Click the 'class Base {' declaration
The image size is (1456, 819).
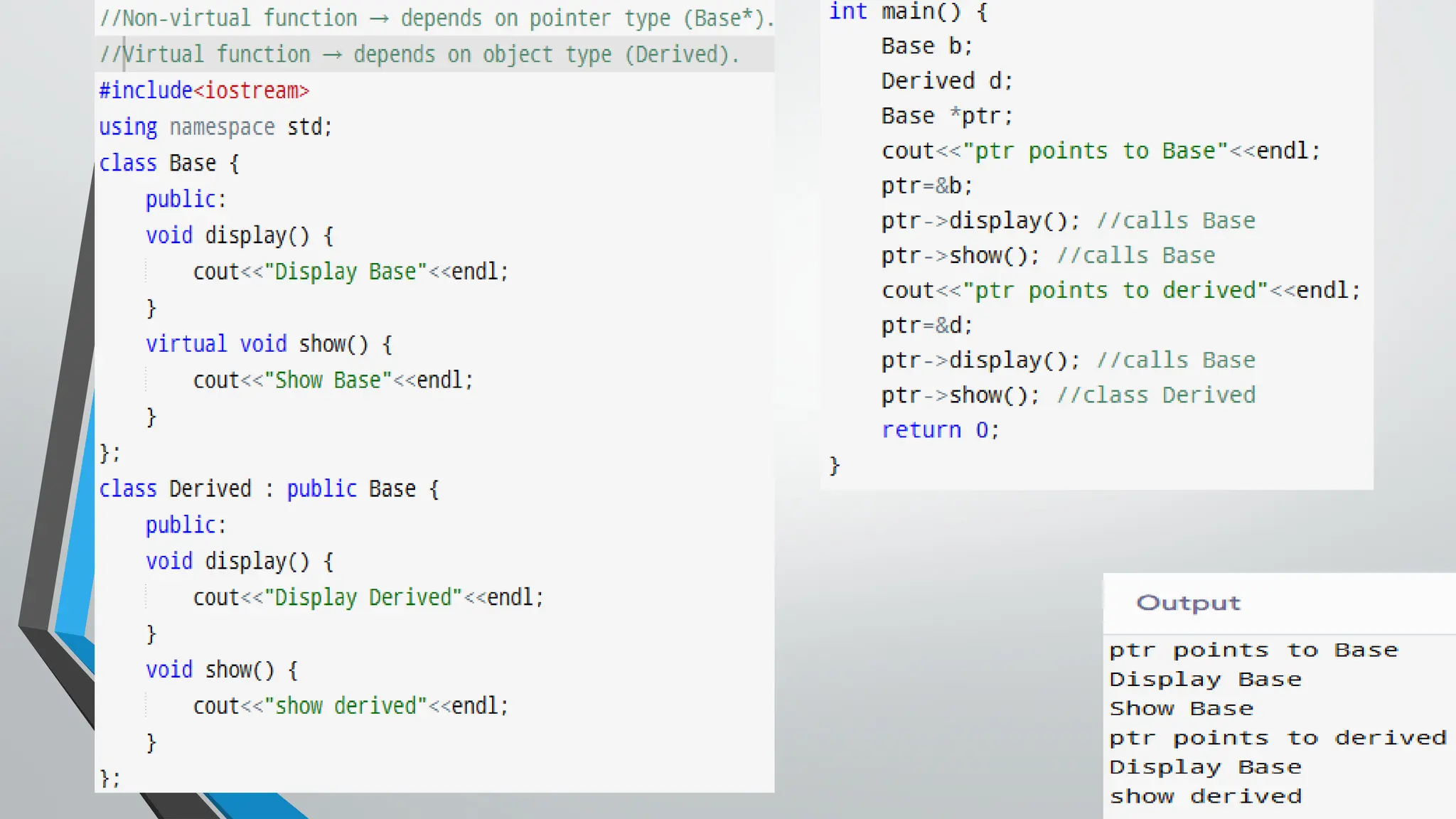pyautogui.click(x=169, y=164)
